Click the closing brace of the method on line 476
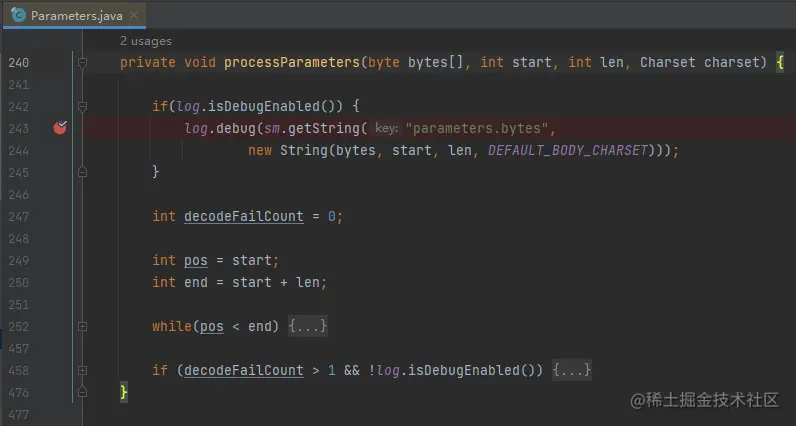 tap(124, 392)
